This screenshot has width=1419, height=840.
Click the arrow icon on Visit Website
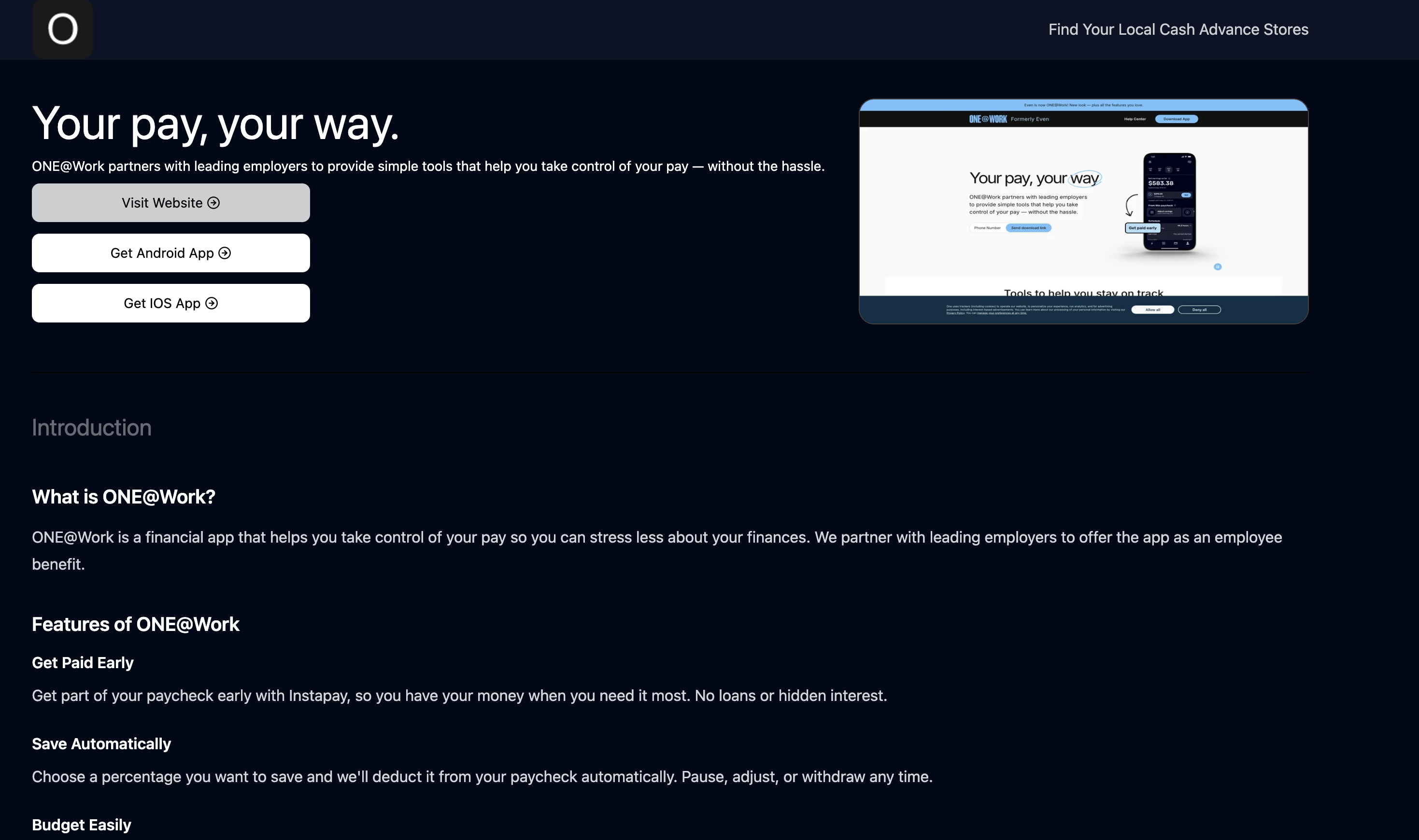pos(213,203)
